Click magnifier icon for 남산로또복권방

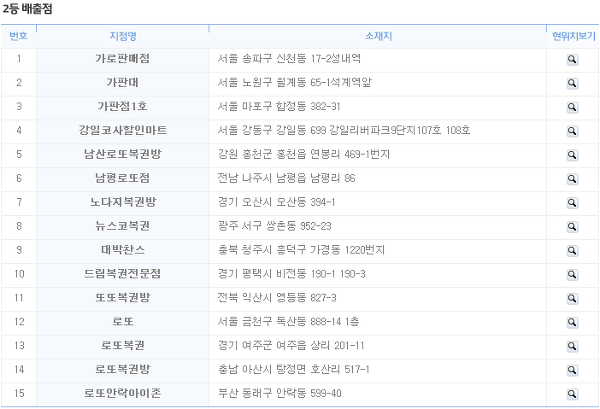pyautogui.click(x=572, y=155)
